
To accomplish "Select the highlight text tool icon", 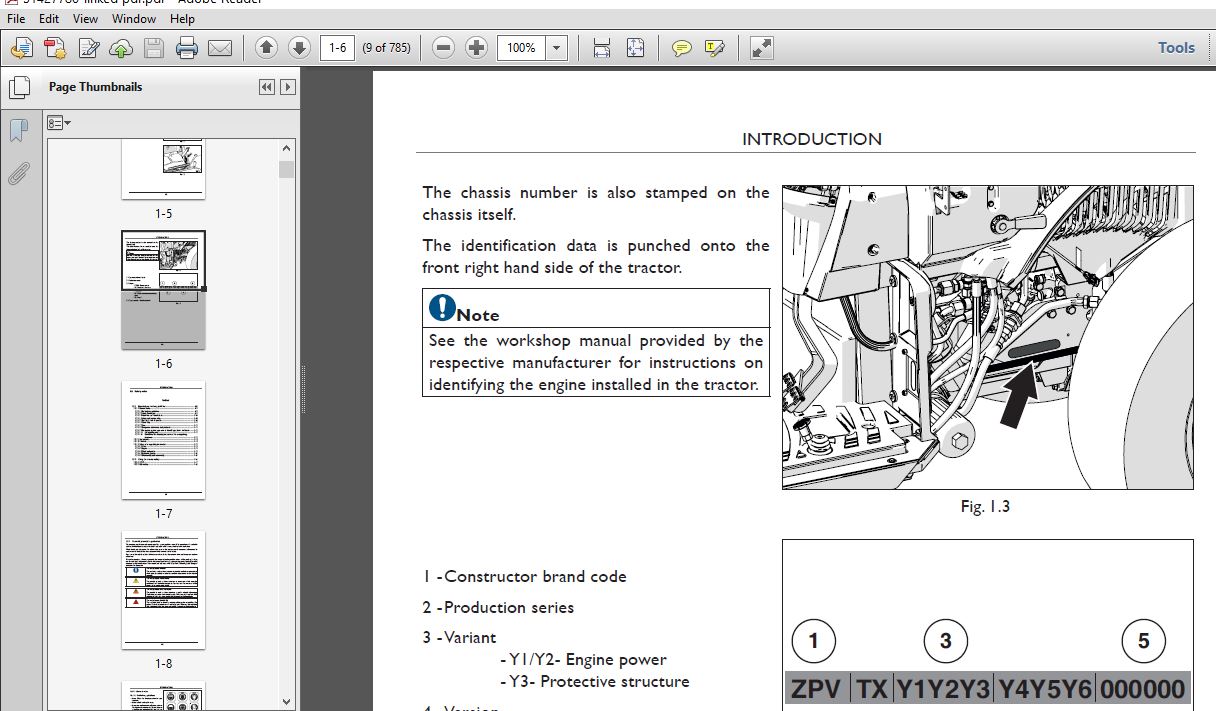I will click(x=714, y=47).
